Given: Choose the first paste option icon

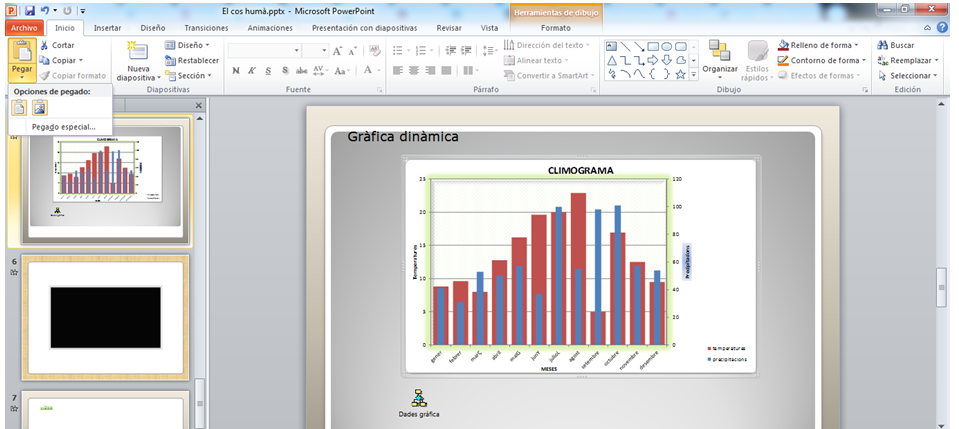Looking at the screenshot, I should click(20, 108).
